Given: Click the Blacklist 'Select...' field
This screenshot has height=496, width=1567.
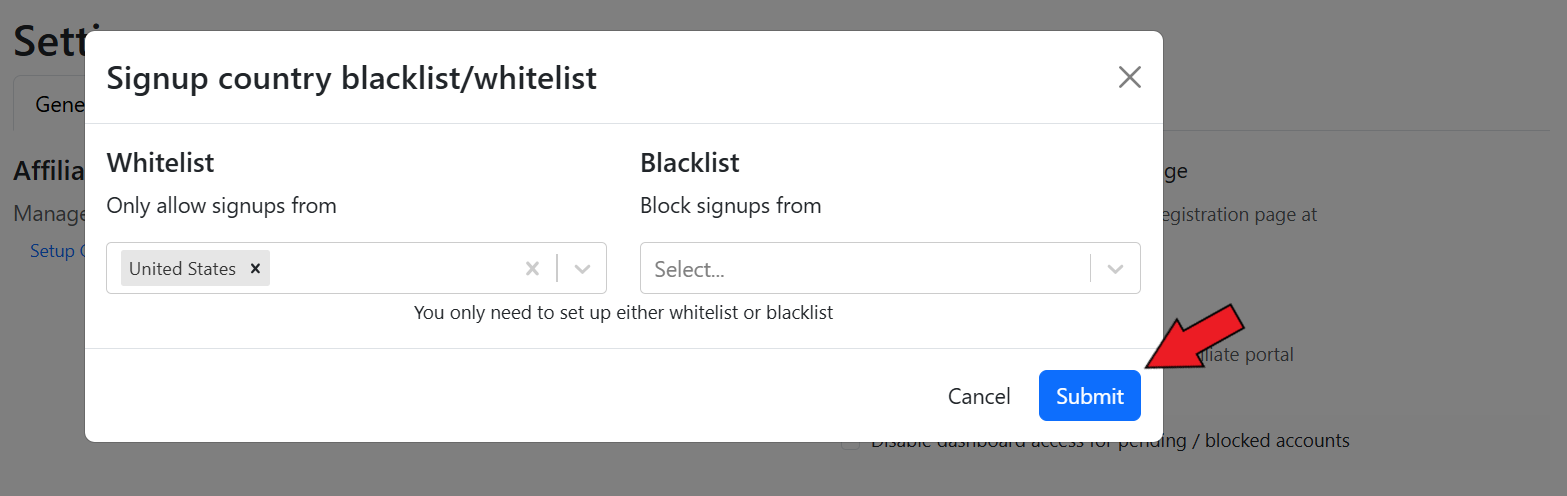Looking at the screenshot, I should click(x=860, y=268).
